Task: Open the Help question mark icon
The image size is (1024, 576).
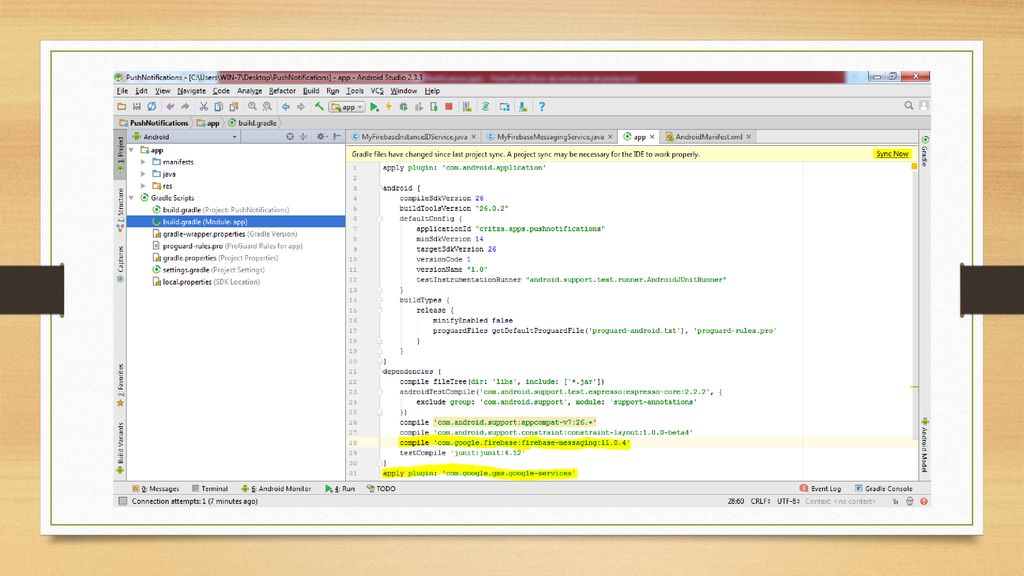Action: tap(541, 106)
